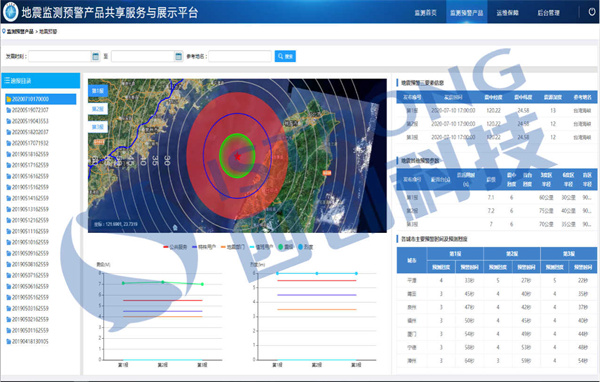600x382 pixels.
Task: Toggle the green circle legend swatch
Action: point(280,247)
